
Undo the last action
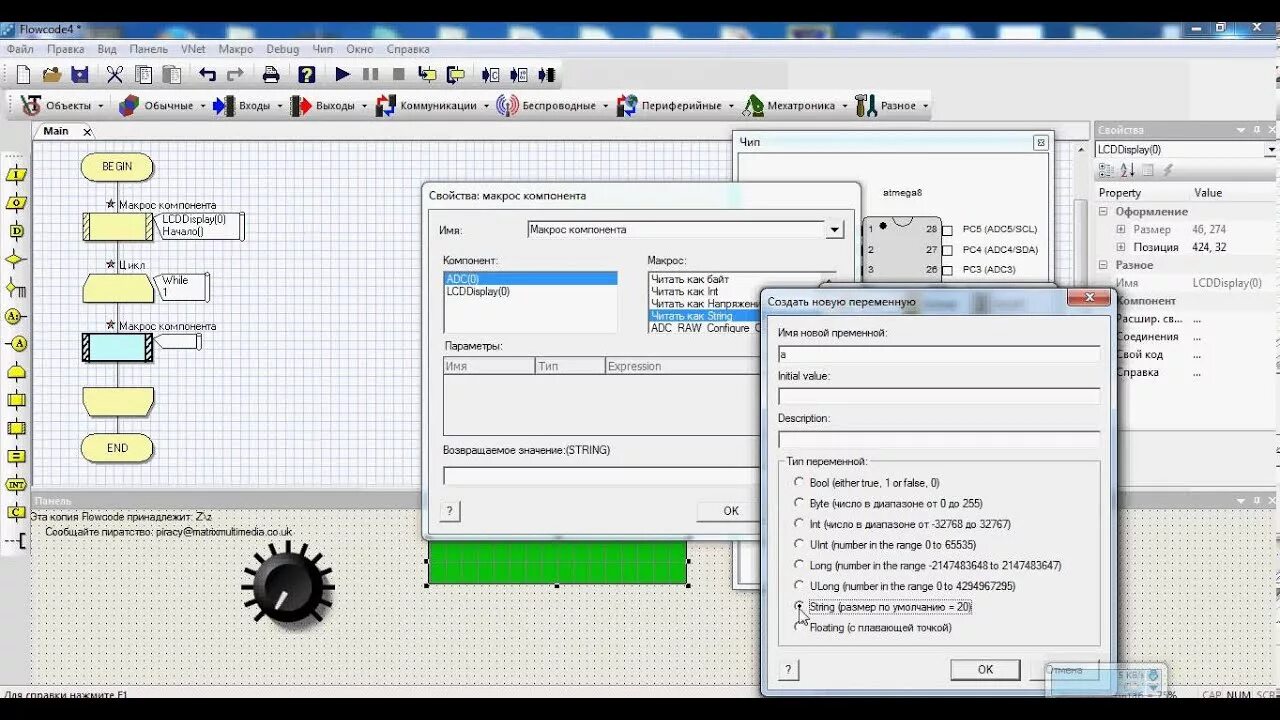pos(207,74)
